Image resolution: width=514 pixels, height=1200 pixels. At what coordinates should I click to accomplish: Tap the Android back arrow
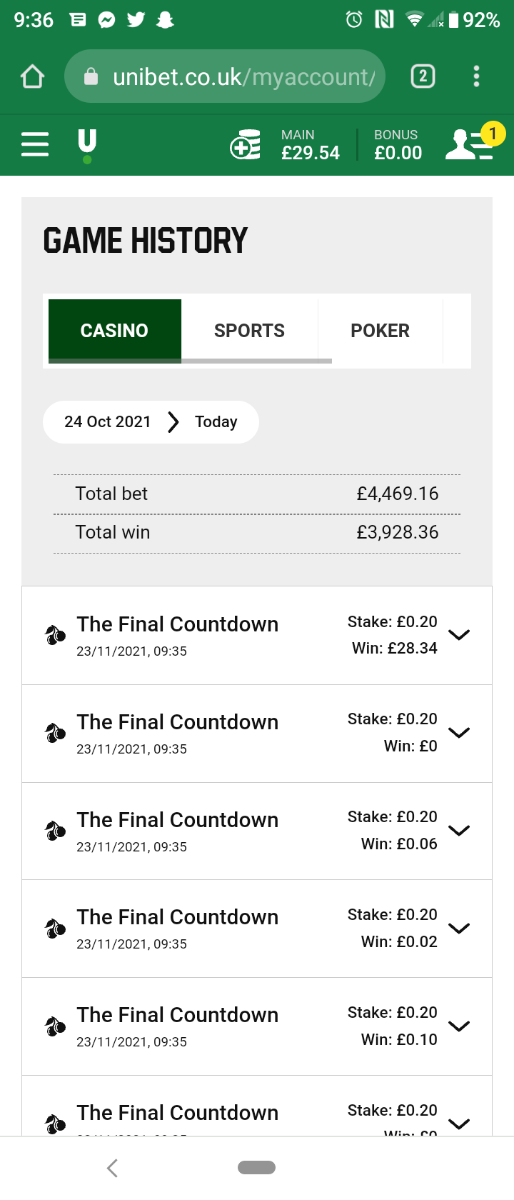(x=112, y=1167)
